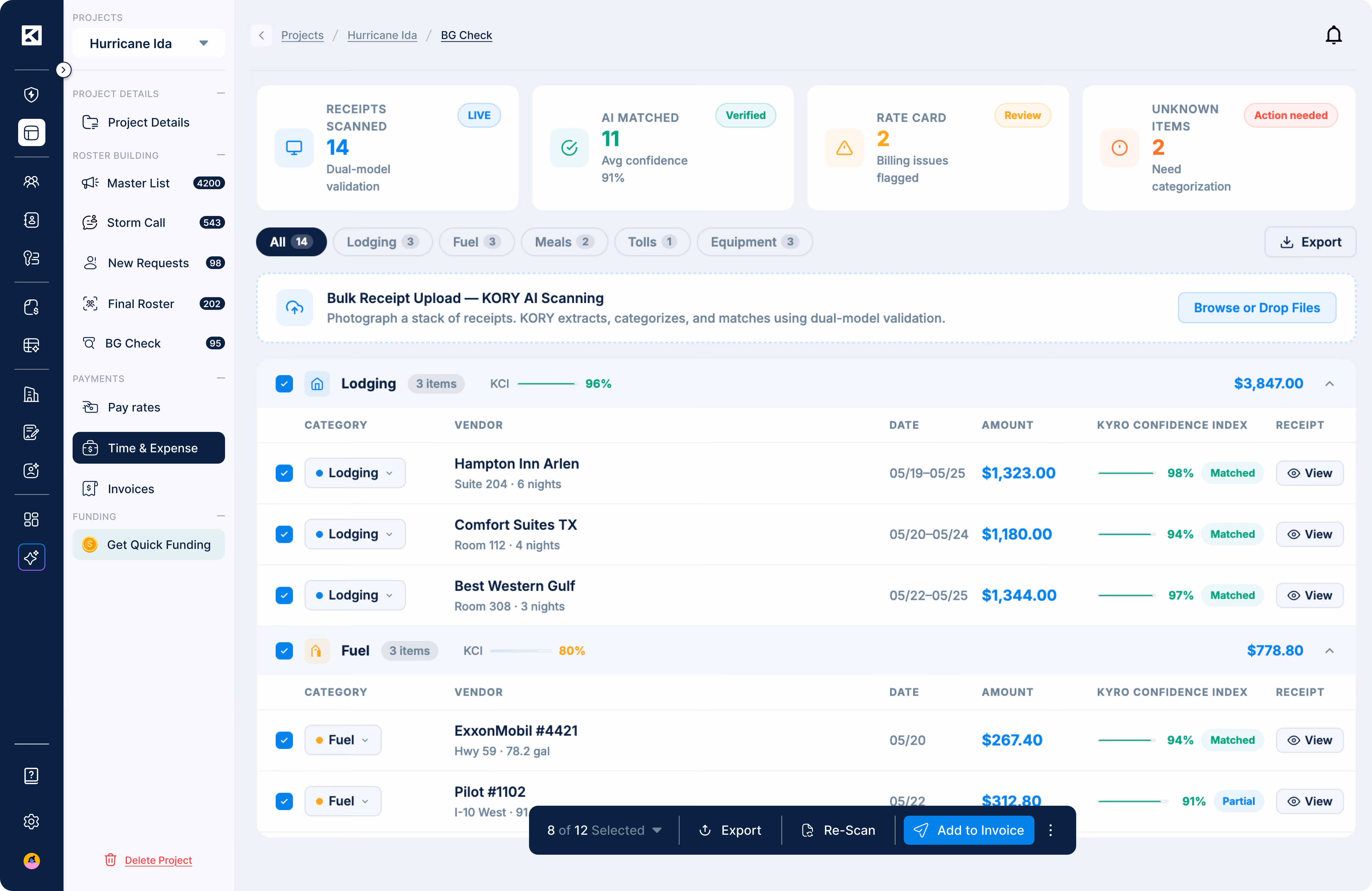Open Invoices in the sidebar menu
This screenshot has height=891, width=1372.
coord(131,489)
